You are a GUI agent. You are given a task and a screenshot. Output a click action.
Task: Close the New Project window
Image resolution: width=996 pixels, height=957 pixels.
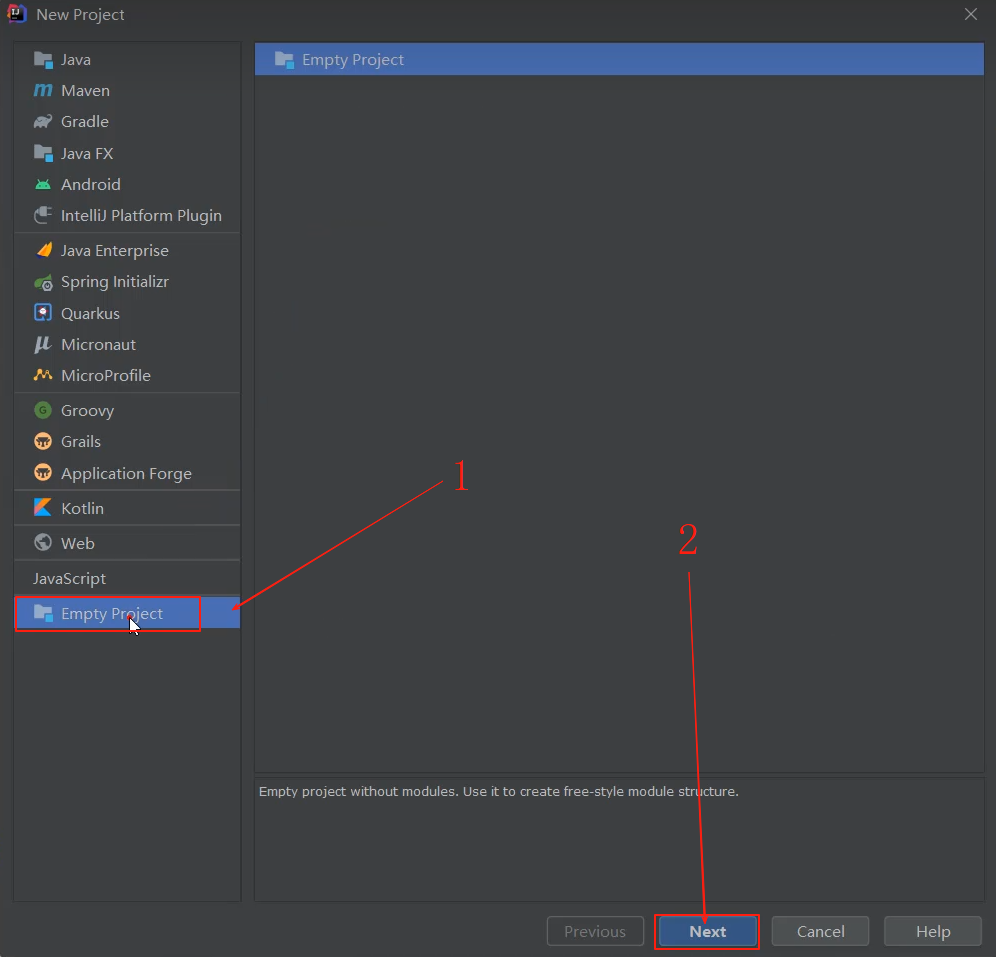point(971,14)
